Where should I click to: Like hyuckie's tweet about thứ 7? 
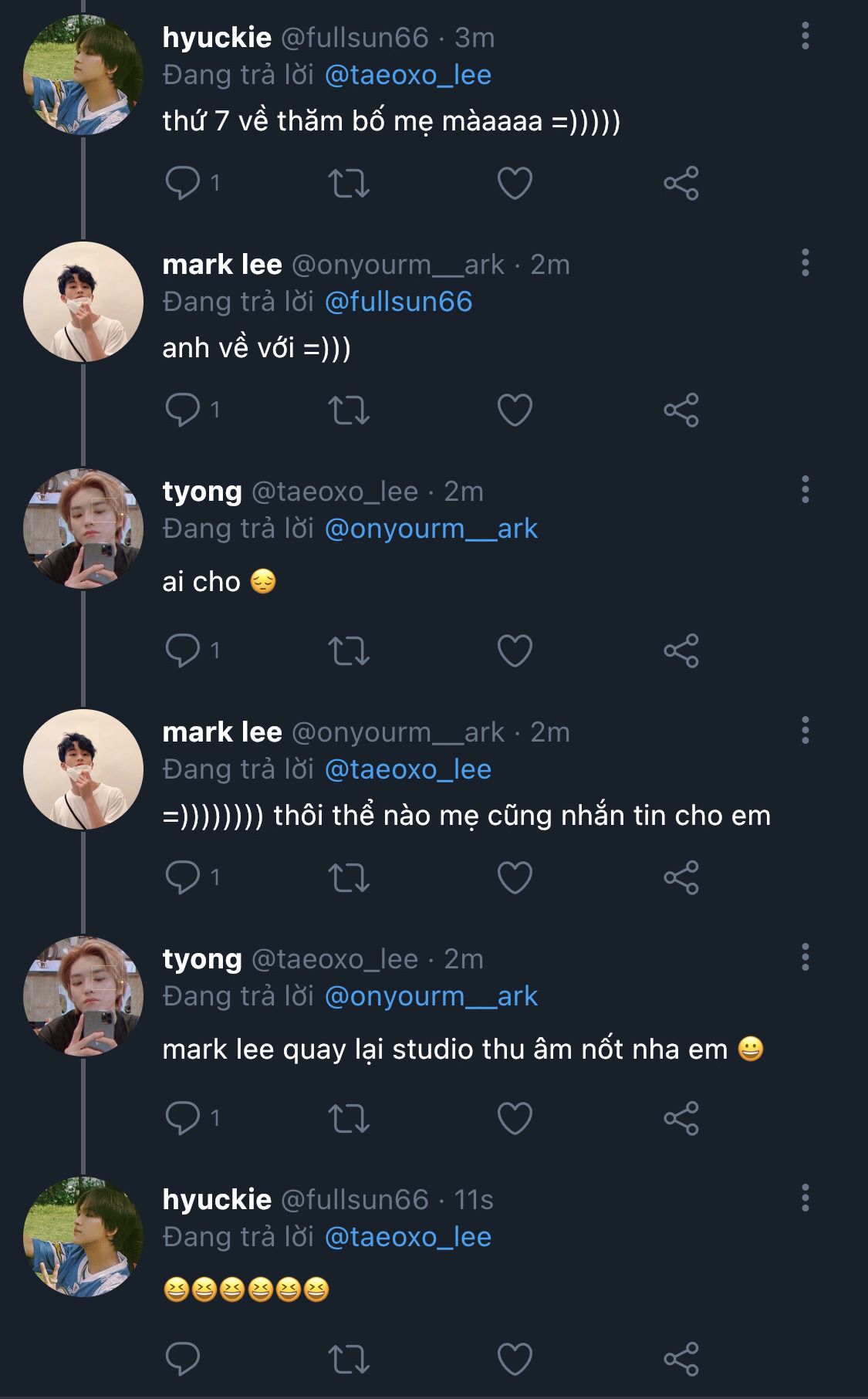515,183
